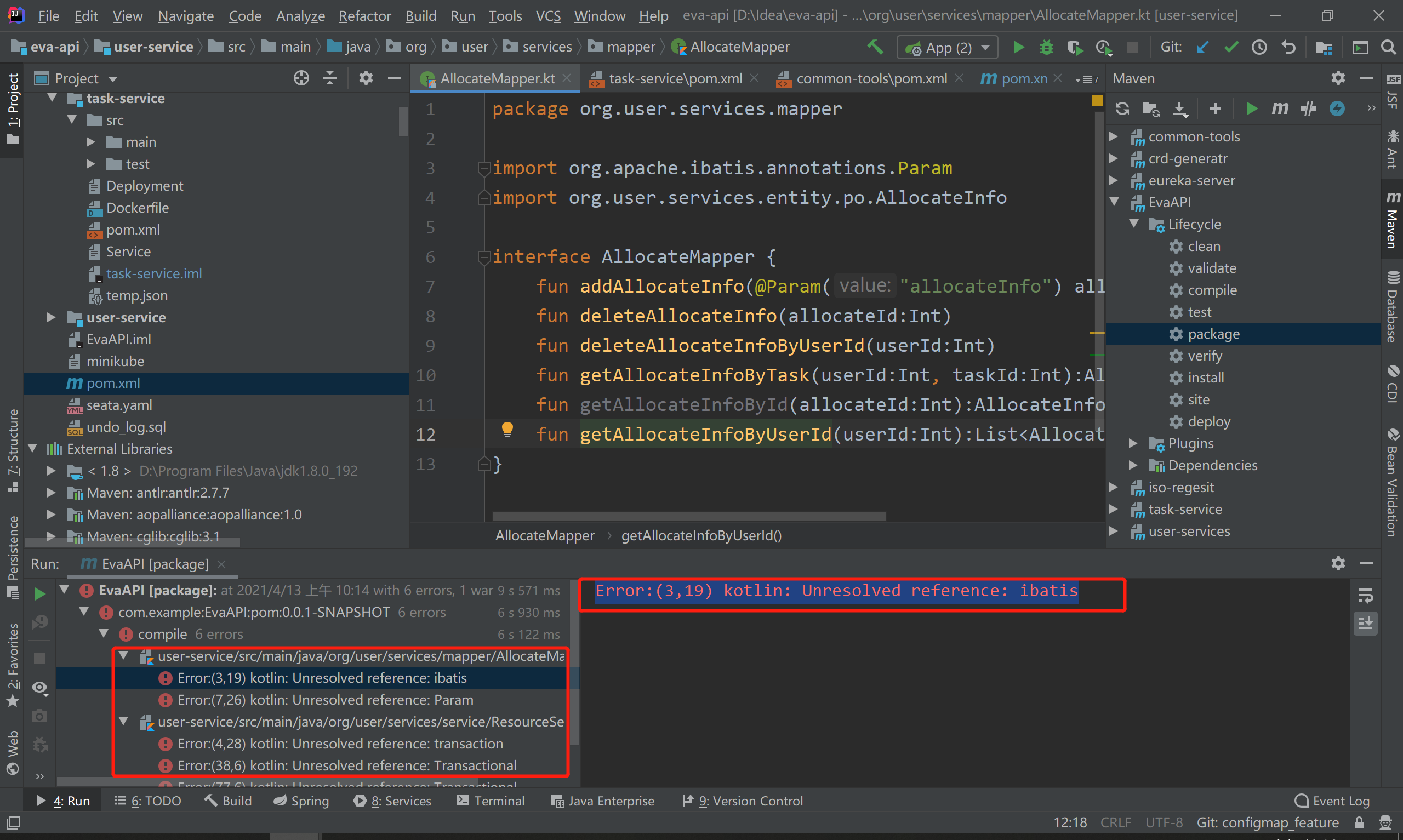This screenshot has width=1403, height=840.
Task: Toggle soft-wrap in the Run console output
Action: [x=1365, y=596]
